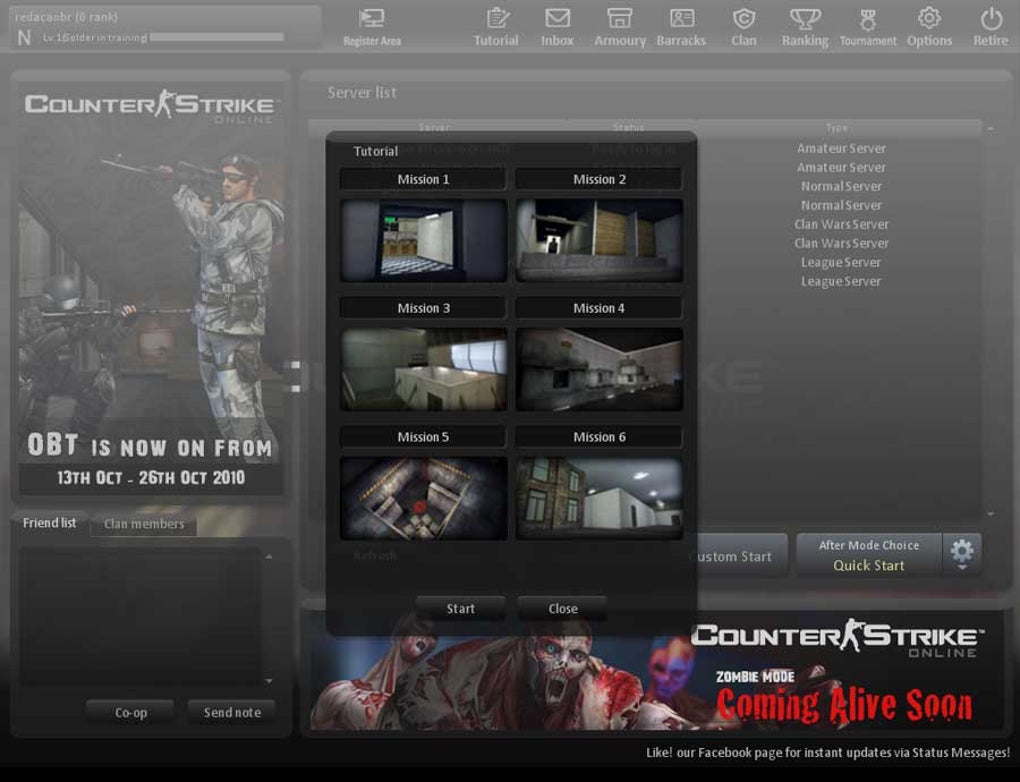This screenshot has height=782, width=1020.
Task: Switch to the Clan members tab
Action: 144,524
